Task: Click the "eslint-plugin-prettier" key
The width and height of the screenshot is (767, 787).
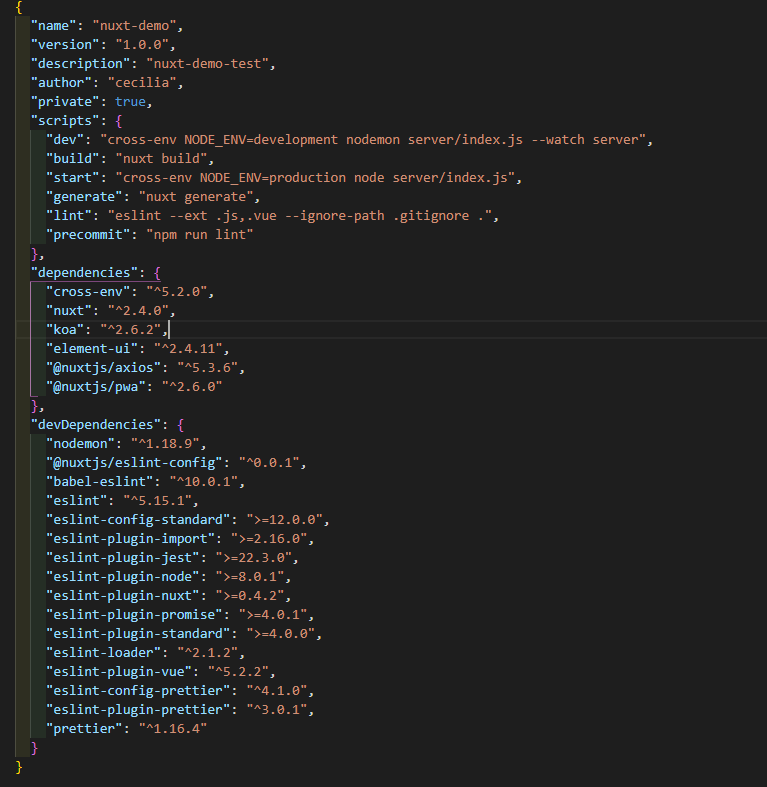Action: [139, 710]
